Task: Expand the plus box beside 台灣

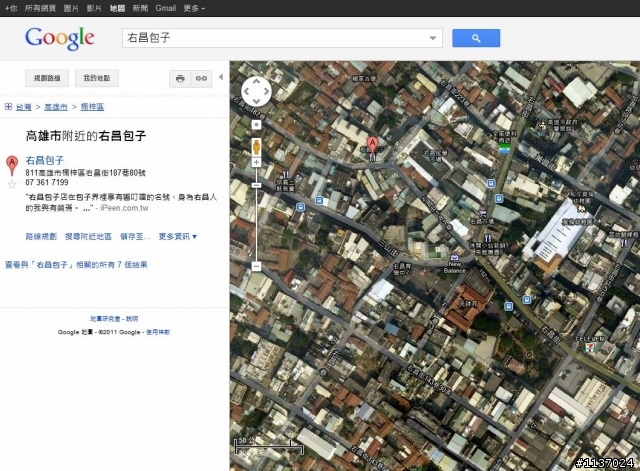Action: click(8, 107)
